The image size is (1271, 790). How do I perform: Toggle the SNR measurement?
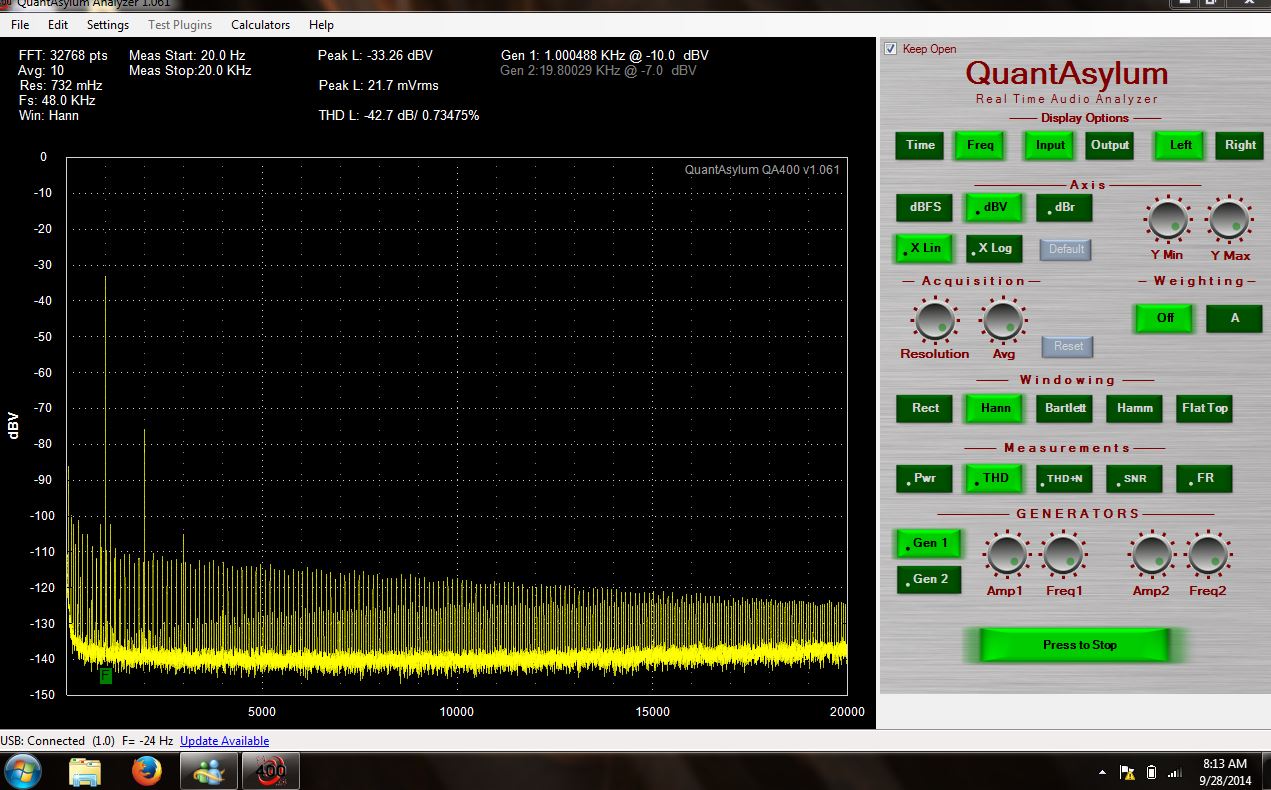pos(1134,478)
